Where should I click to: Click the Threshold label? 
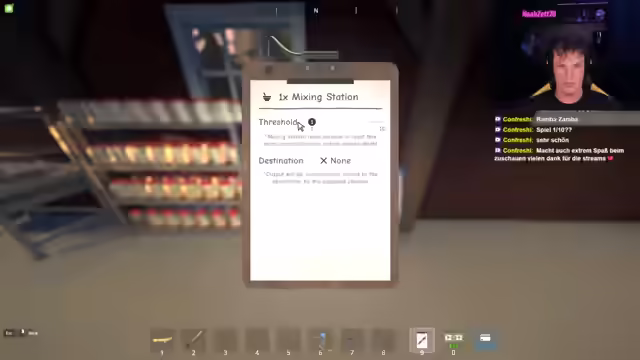tap(278, 122)
